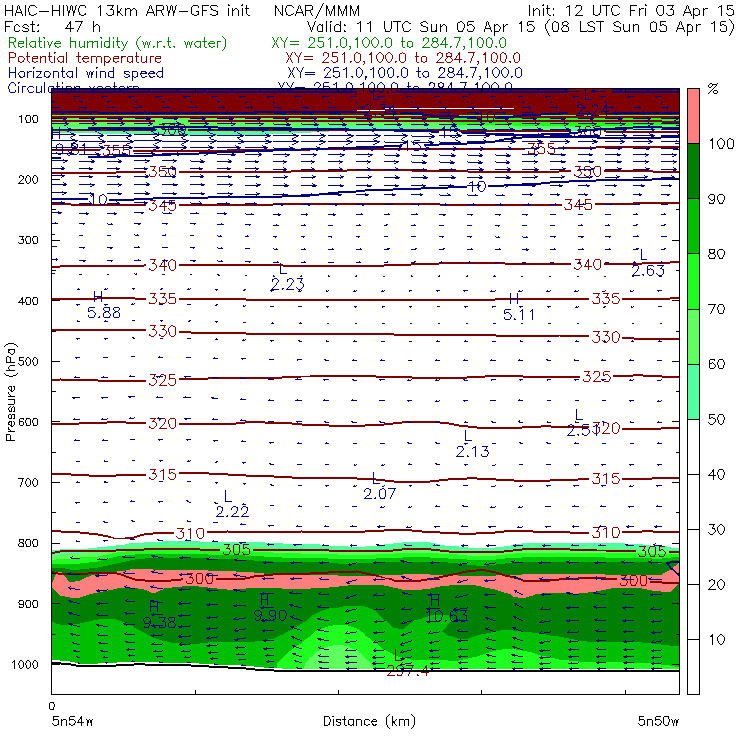This screenshot has width=740, height=740.
Task: Click the pressure axis '200' label
Action: pyautogui.click(x=28, y=179)
